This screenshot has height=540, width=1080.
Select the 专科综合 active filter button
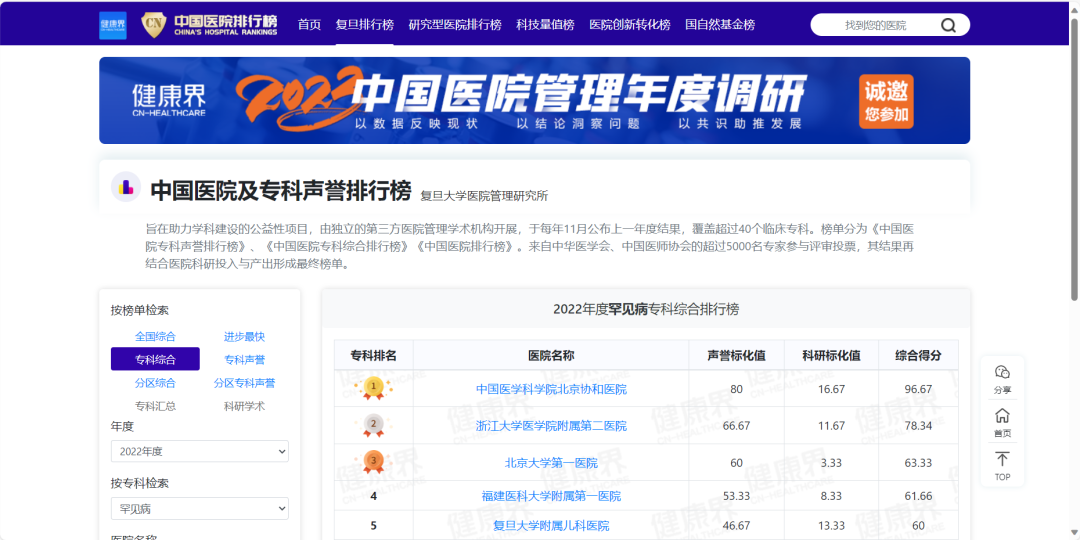155,359
